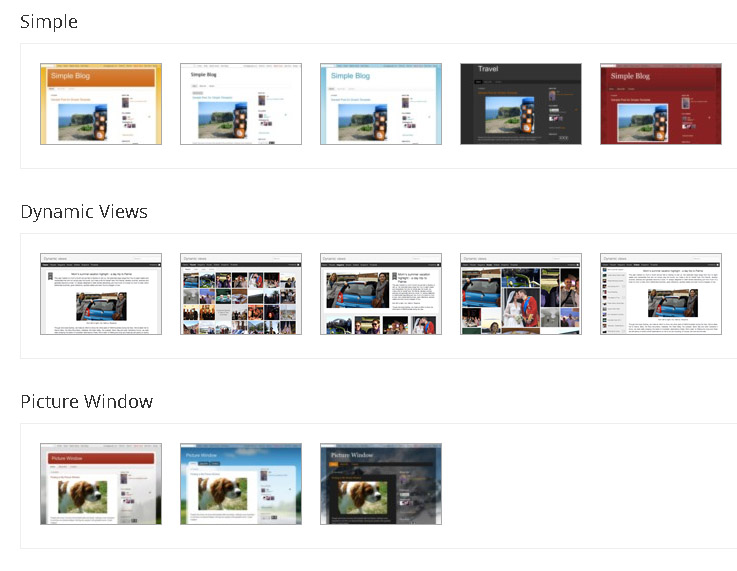Click the Simple section heading
The height and width of the screenshot is (571, 737).
[49, 22]
